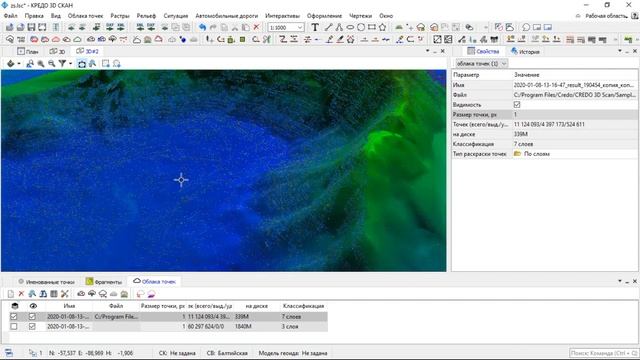Switch to the Фрагменты tab

[x=104, y=282]
